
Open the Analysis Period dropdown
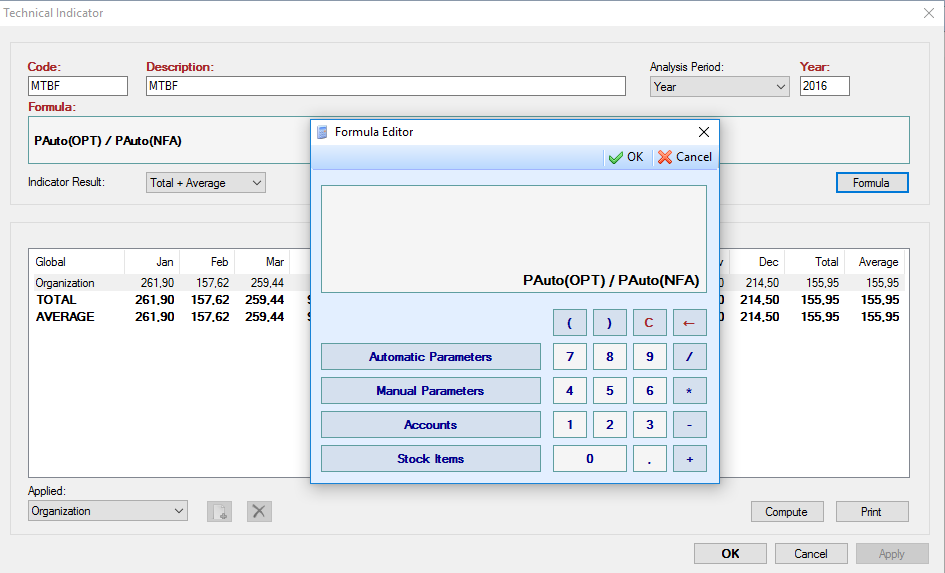(719, 87)
